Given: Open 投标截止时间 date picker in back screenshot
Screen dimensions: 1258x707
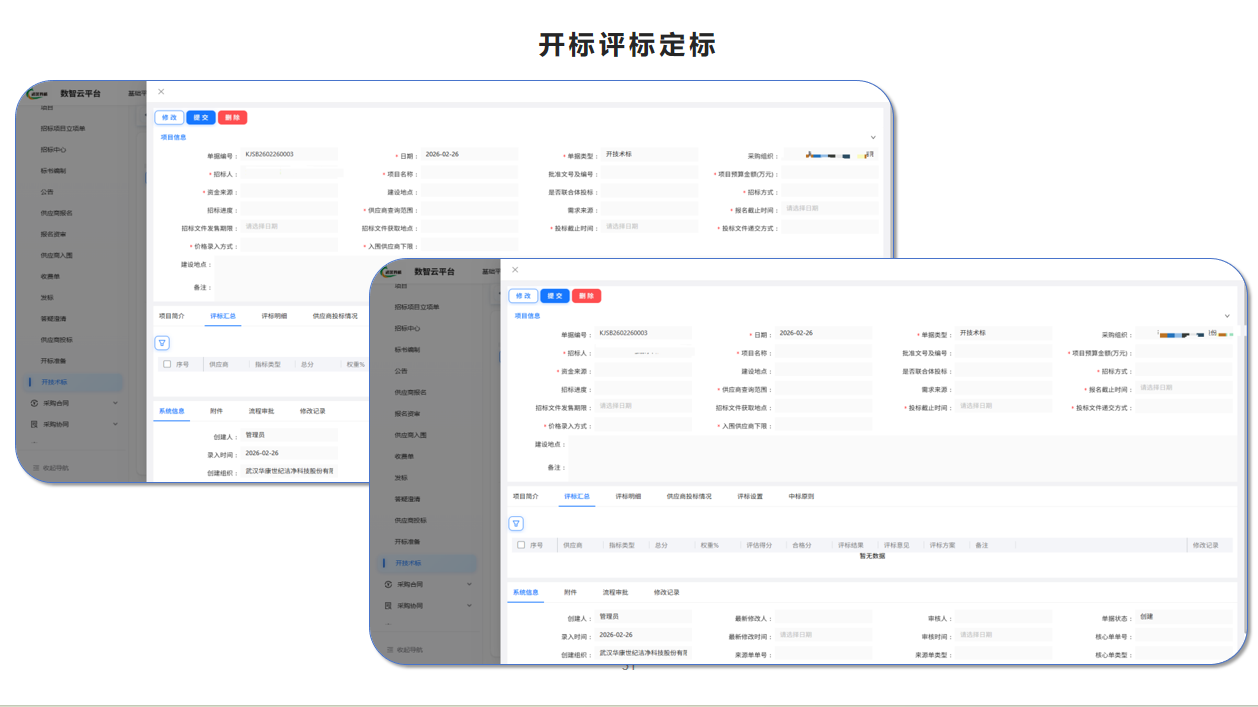Looking at the screenshot, I should [x=648, y=227].
